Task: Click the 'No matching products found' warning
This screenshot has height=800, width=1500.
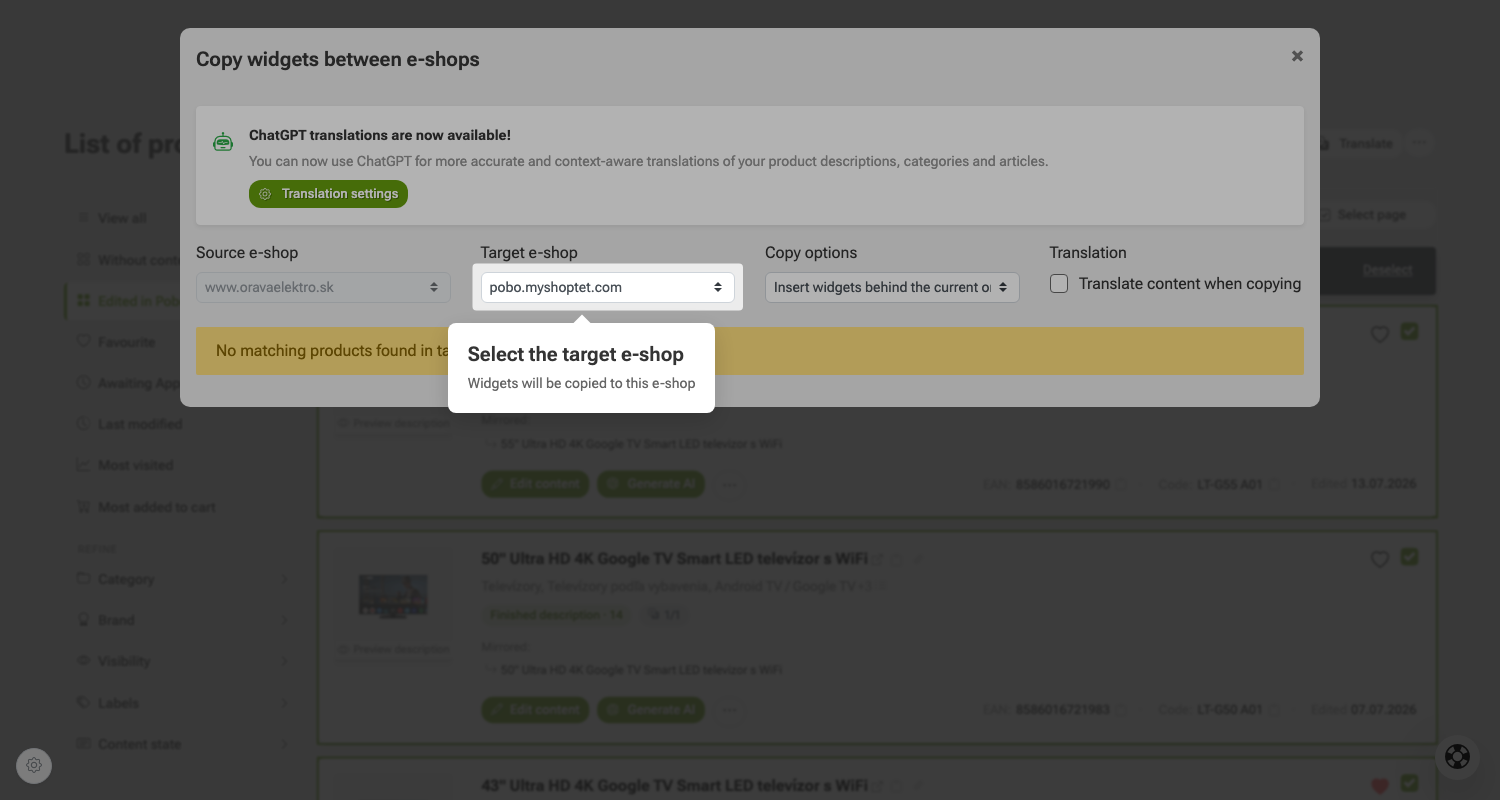Action: pos(750,351)
